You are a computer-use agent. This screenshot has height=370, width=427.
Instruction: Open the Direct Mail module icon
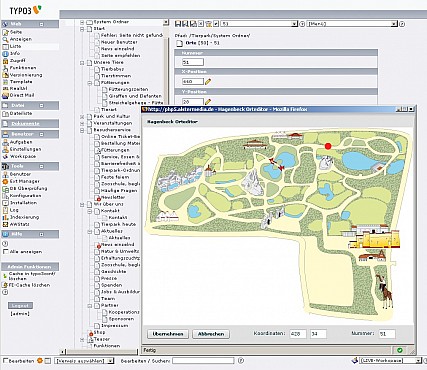click(x=5, y=96)
